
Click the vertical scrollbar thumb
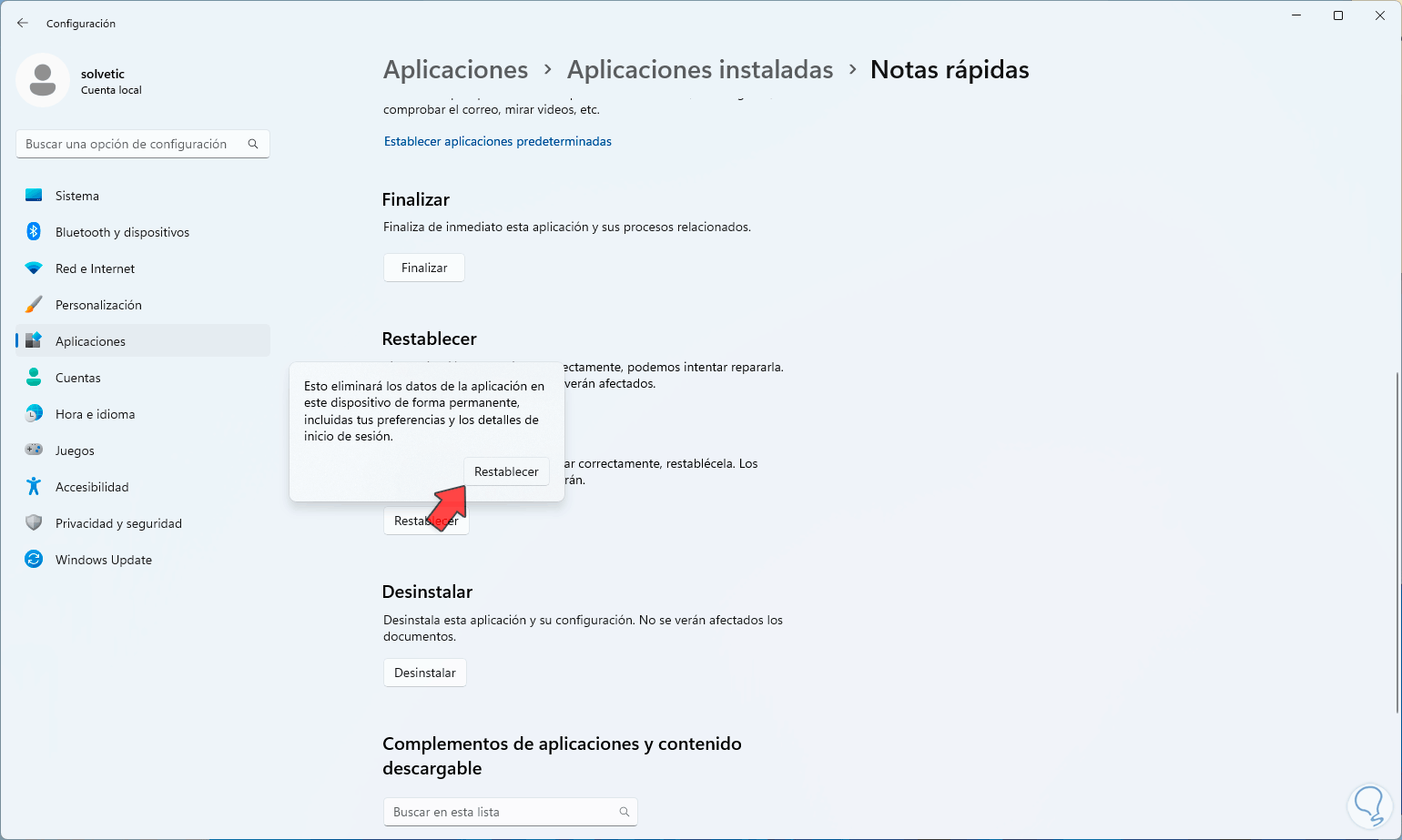pos(1397,541)
